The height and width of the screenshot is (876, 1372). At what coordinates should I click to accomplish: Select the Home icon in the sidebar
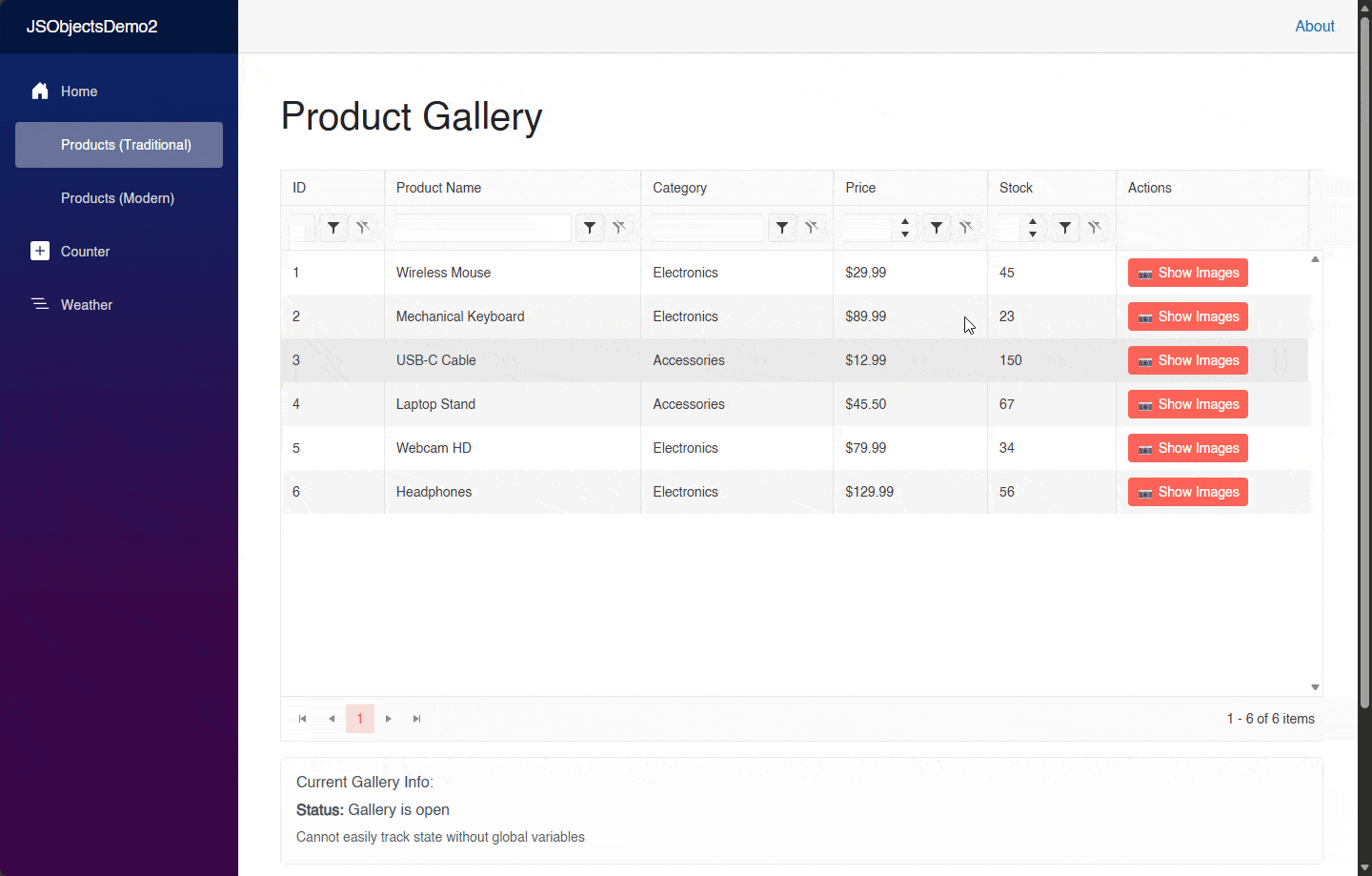click(x=39, y=91)
